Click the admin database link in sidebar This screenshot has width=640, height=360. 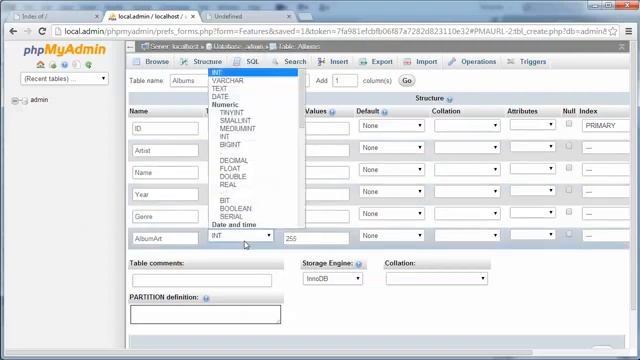(39, 100)
